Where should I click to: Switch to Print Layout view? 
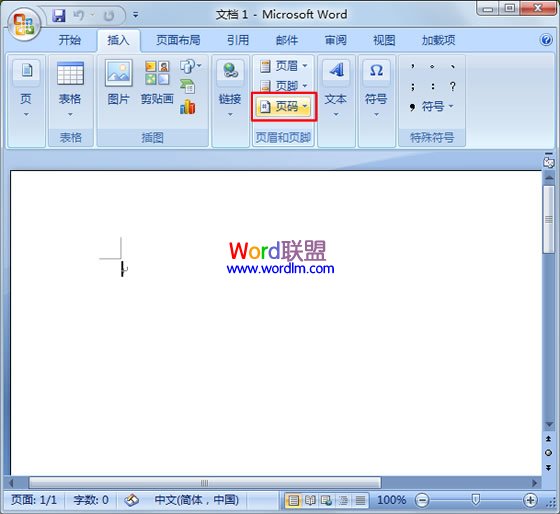coord(293,500)
